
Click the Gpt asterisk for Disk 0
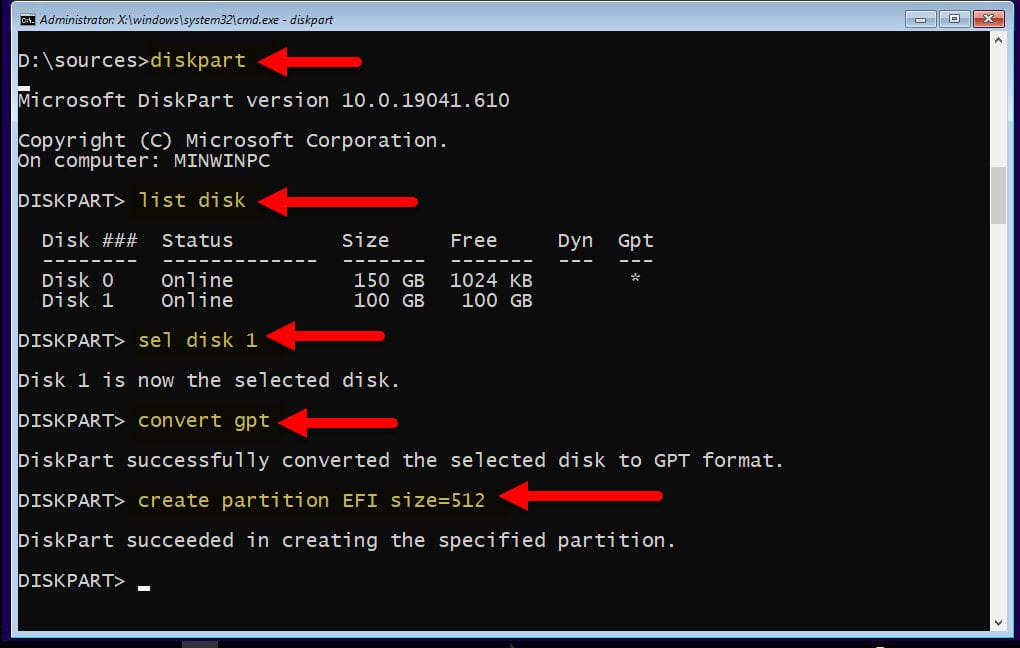tap(636, 278)
